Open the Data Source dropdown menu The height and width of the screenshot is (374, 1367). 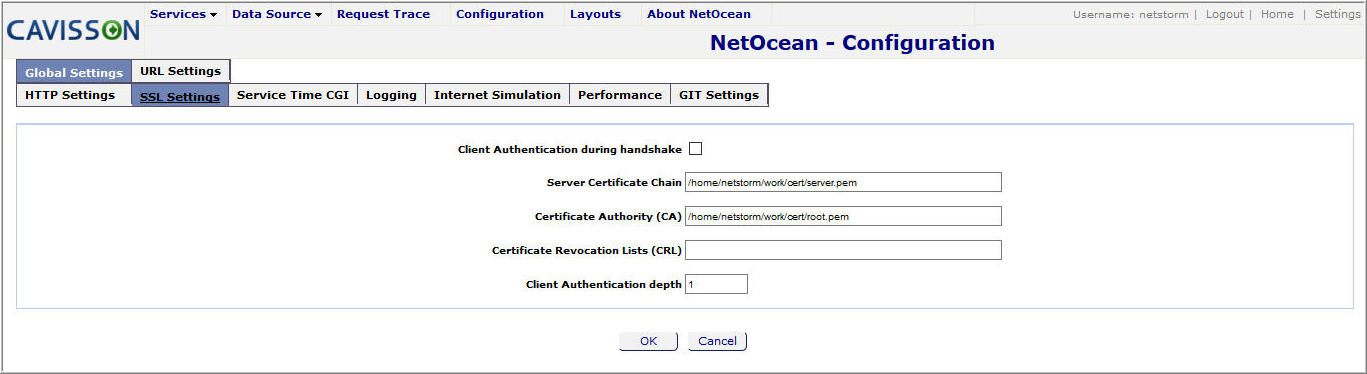click(276, 14)
